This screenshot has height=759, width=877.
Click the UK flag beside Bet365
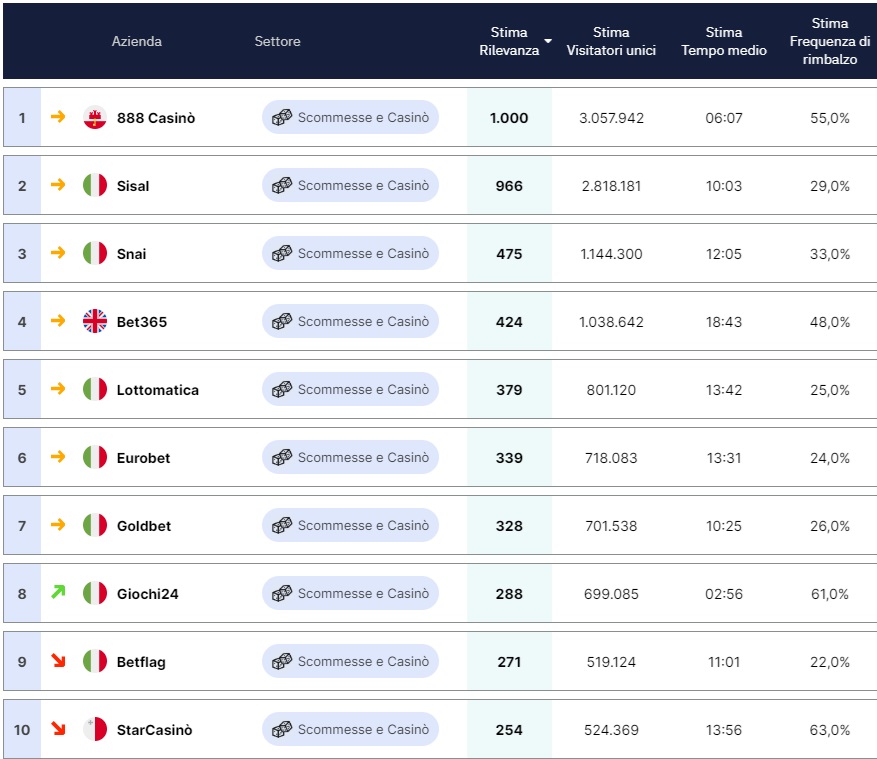coord(95,322)
